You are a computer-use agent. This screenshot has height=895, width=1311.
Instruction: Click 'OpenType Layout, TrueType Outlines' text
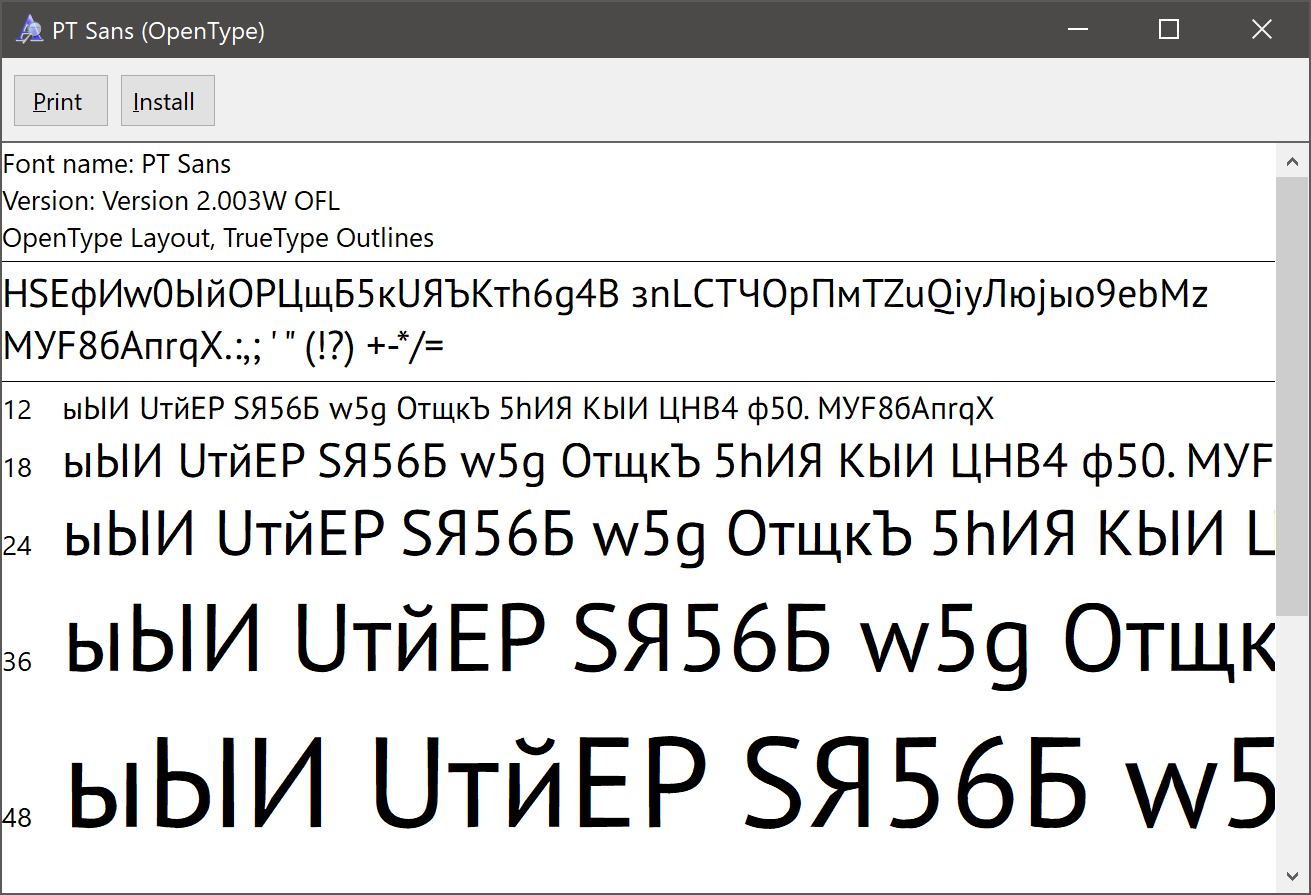[218, 238]
